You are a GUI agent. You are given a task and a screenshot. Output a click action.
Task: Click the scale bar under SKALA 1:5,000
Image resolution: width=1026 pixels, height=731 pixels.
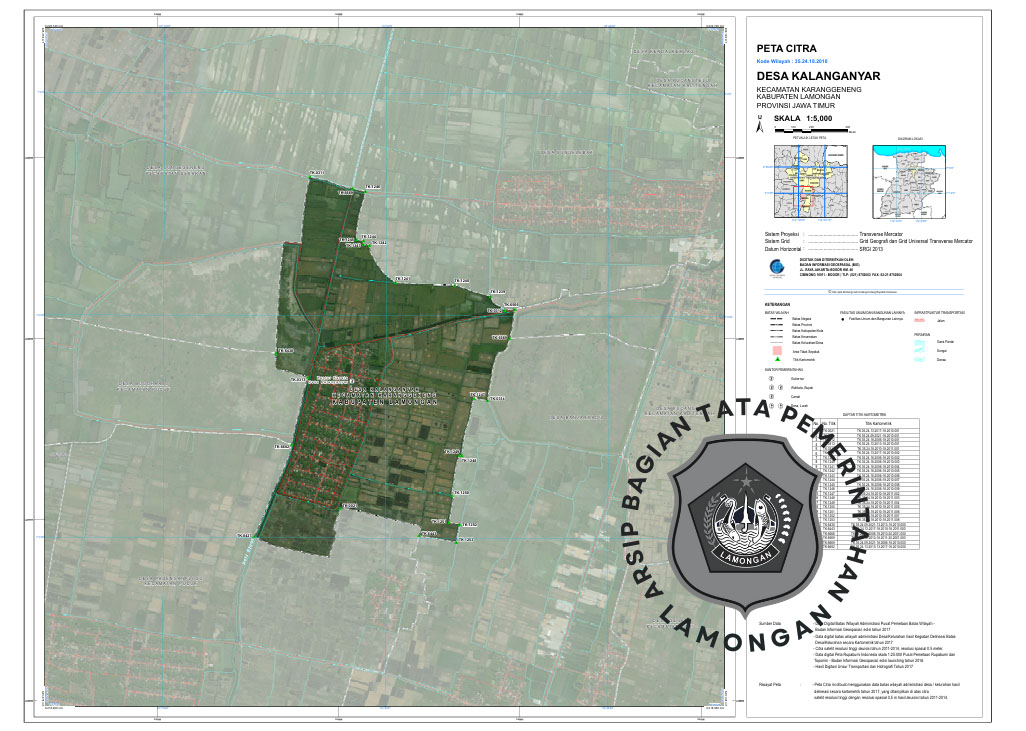[x=809, y=130]
